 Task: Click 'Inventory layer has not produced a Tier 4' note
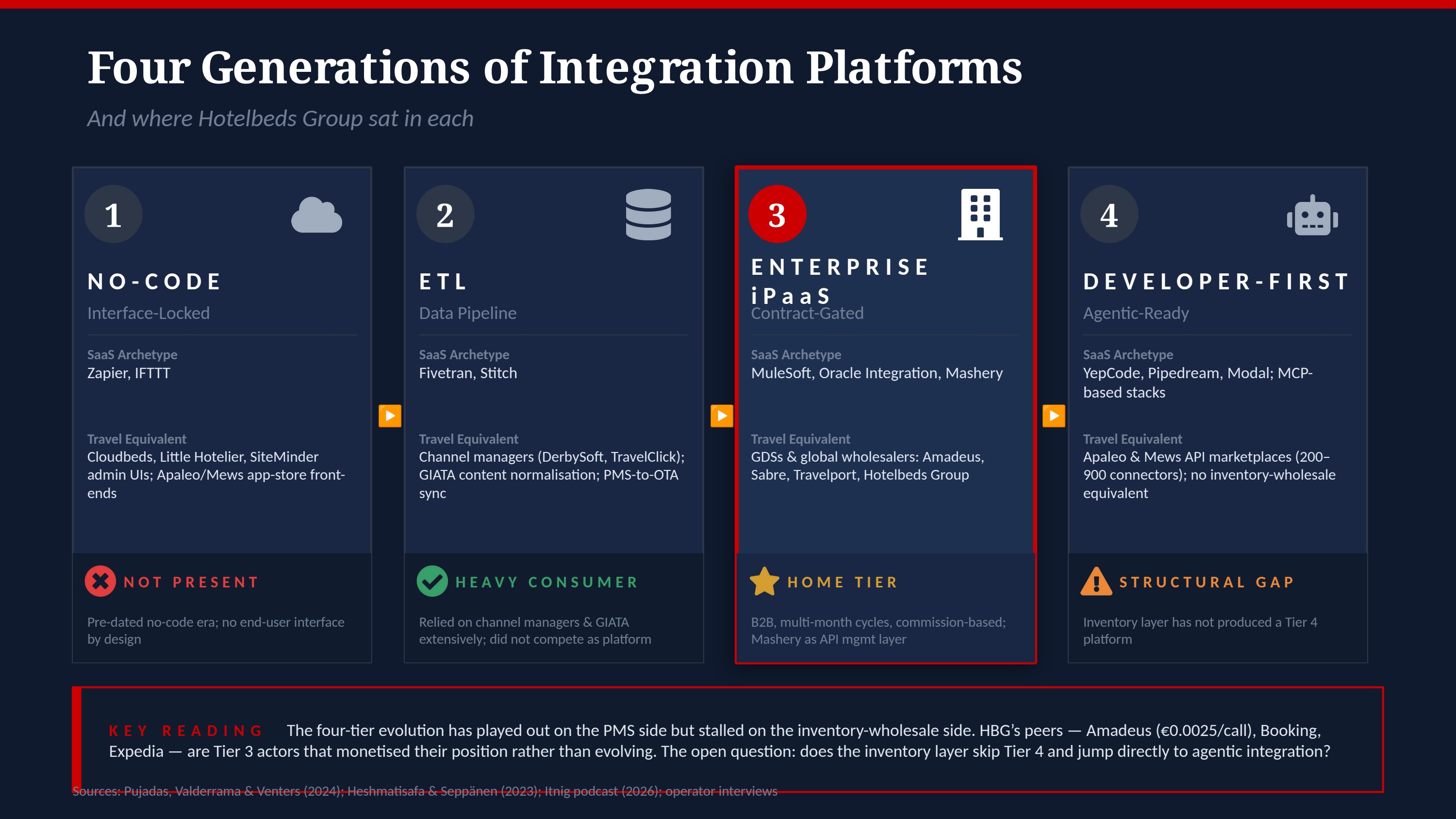click(1200, 631)
